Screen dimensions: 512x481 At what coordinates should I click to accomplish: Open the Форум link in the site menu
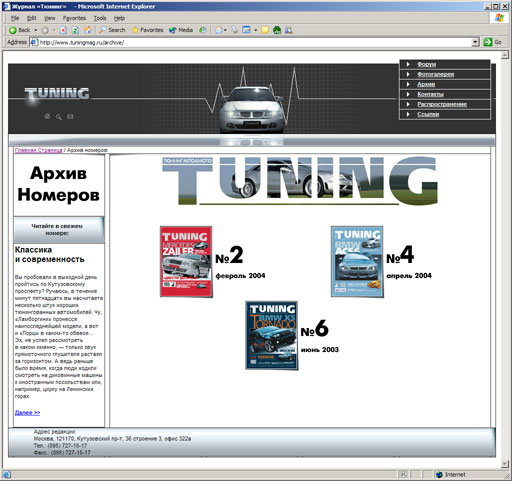pyautogui.click(x=426, y=64)
